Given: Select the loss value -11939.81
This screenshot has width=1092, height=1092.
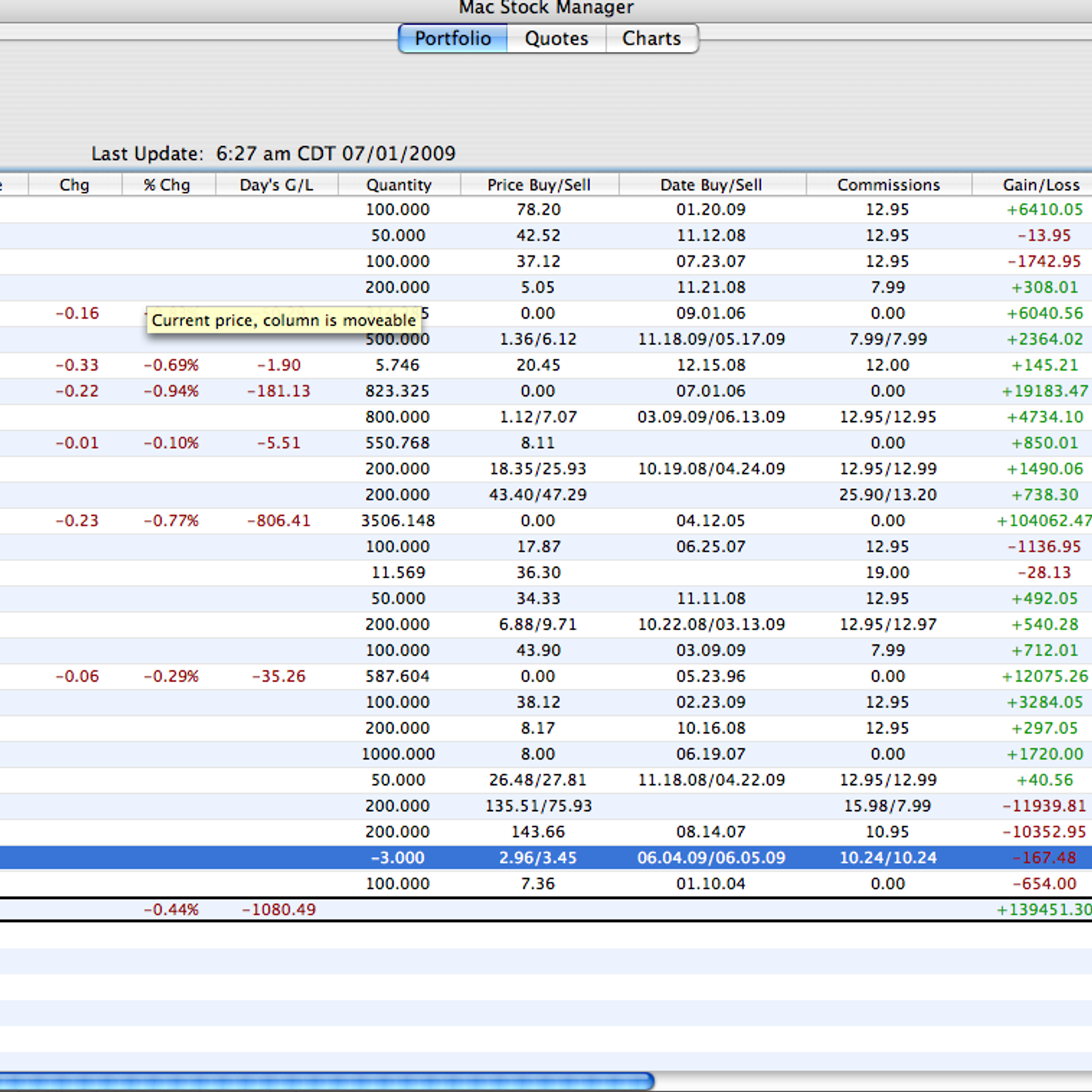Looking at the screenshot, I should pos(1044,806).
